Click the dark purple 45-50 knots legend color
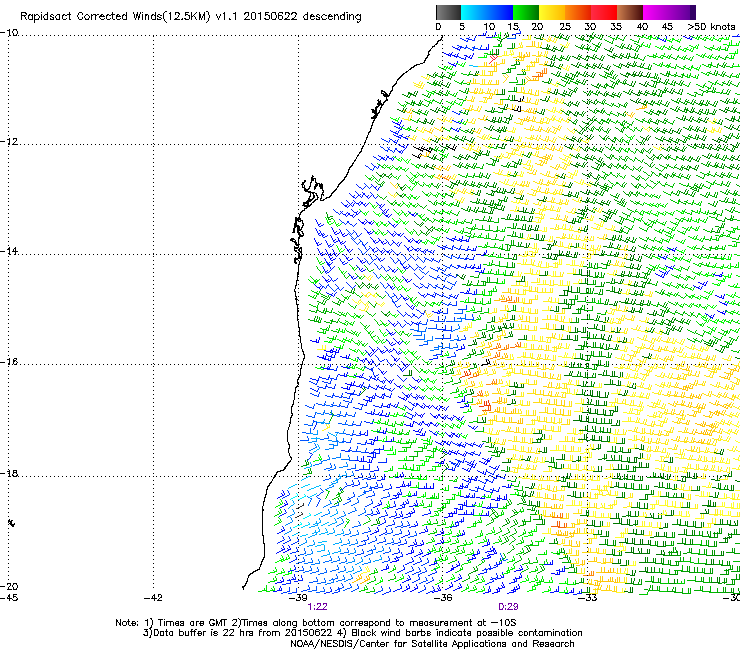 tap(682, 12)
